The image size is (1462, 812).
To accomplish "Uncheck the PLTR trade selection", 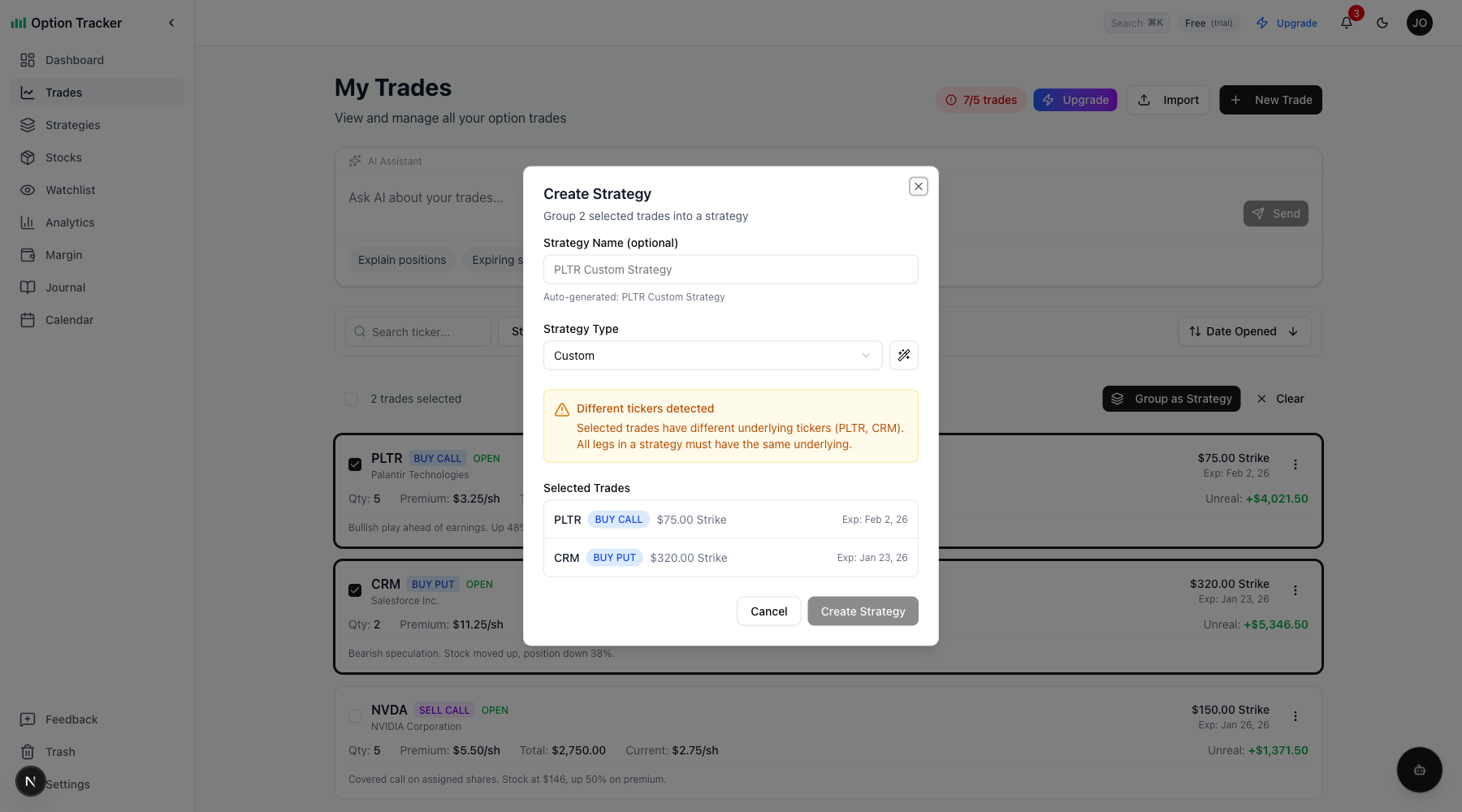I will 355,464.
